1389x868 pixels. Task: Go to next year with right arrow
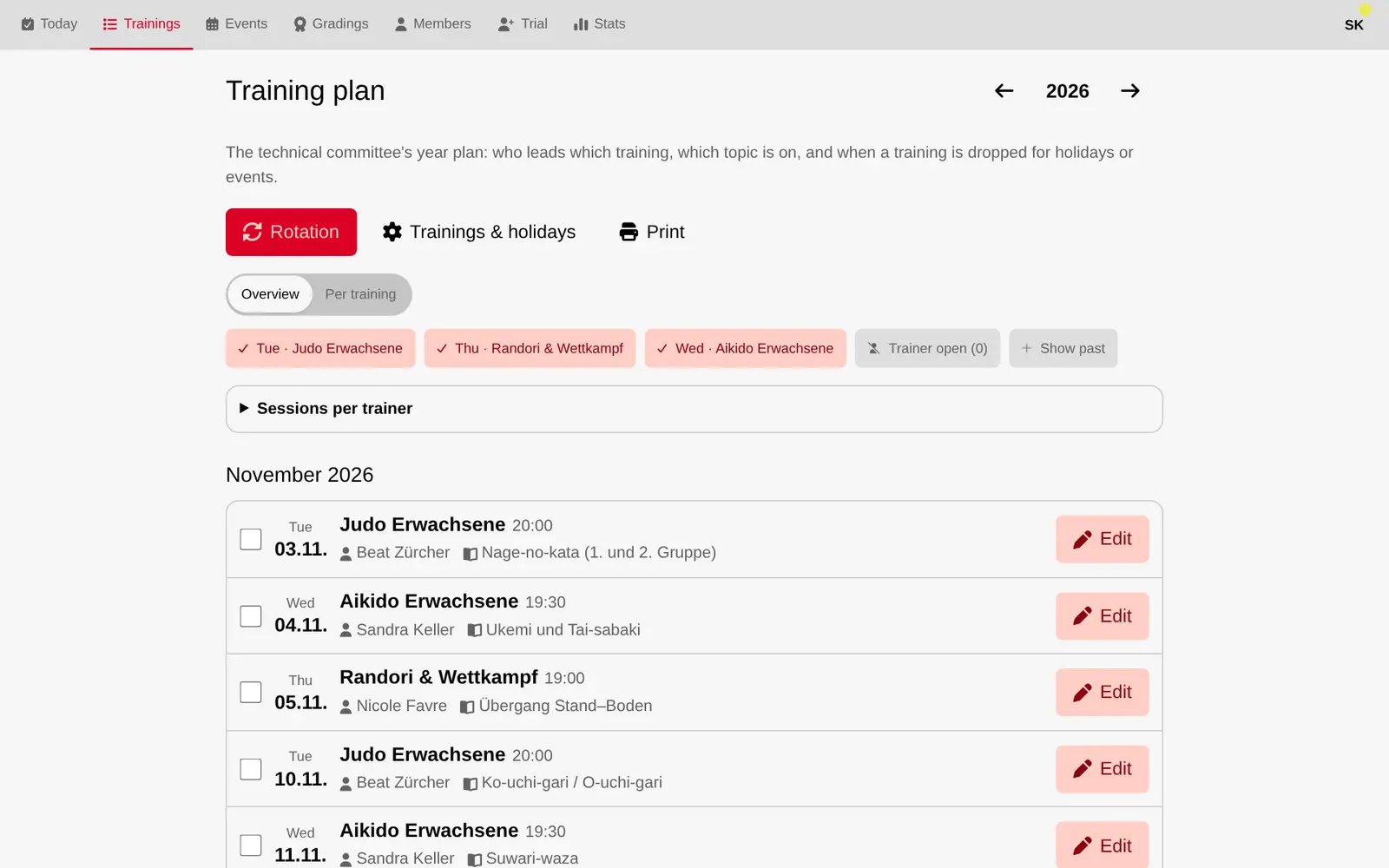point(1129,91)
